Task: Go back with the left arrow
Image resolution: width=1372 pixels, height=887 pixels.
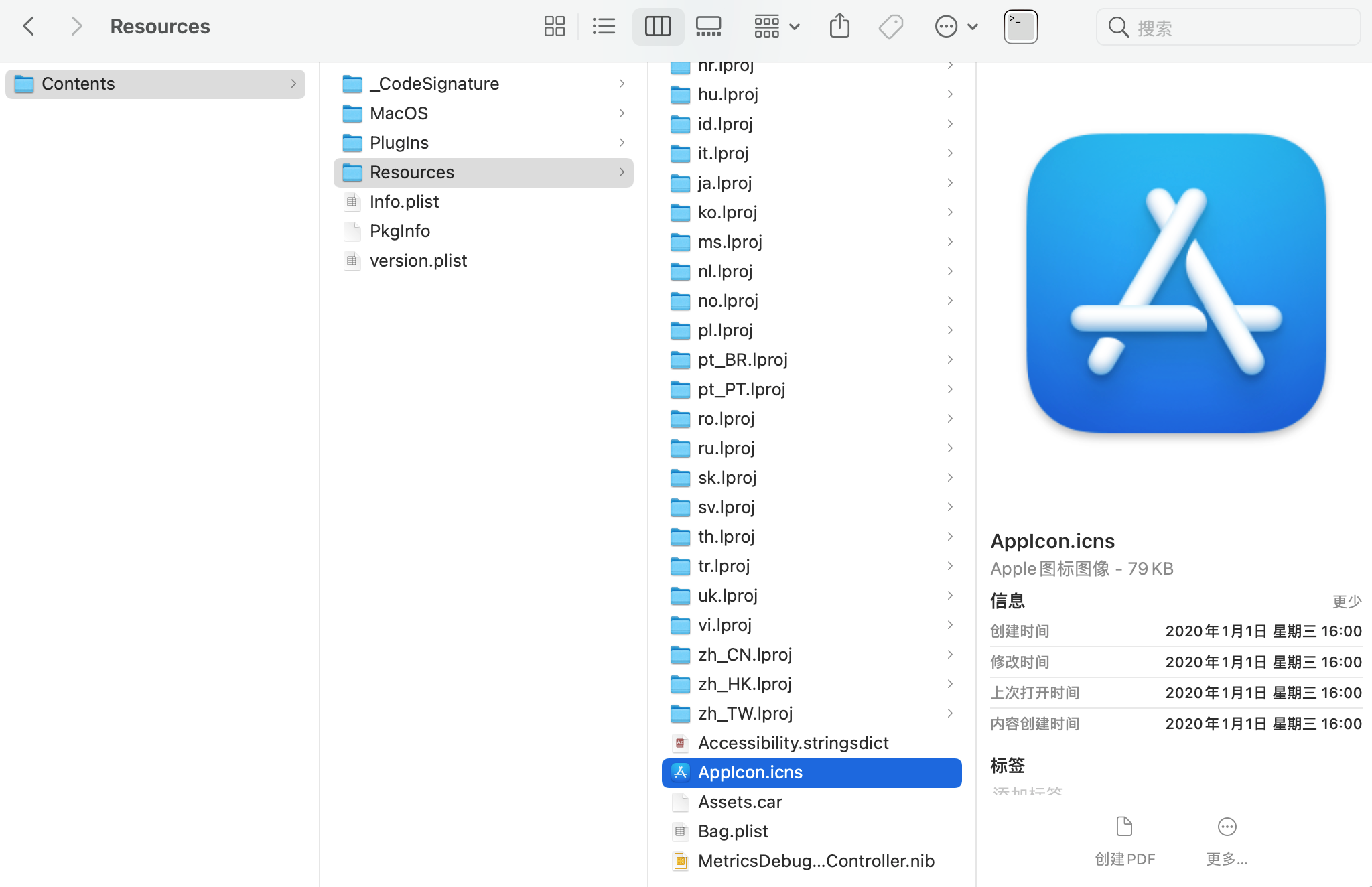Action: pyautogui.click(x=29, y=27)
